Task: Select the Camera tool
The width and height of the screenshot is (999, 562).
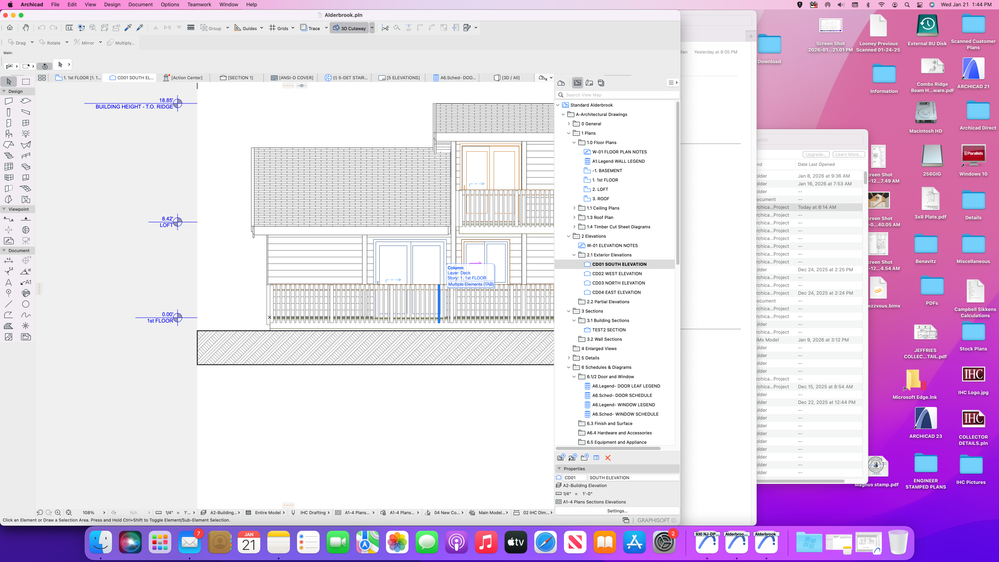Action: 25,241
